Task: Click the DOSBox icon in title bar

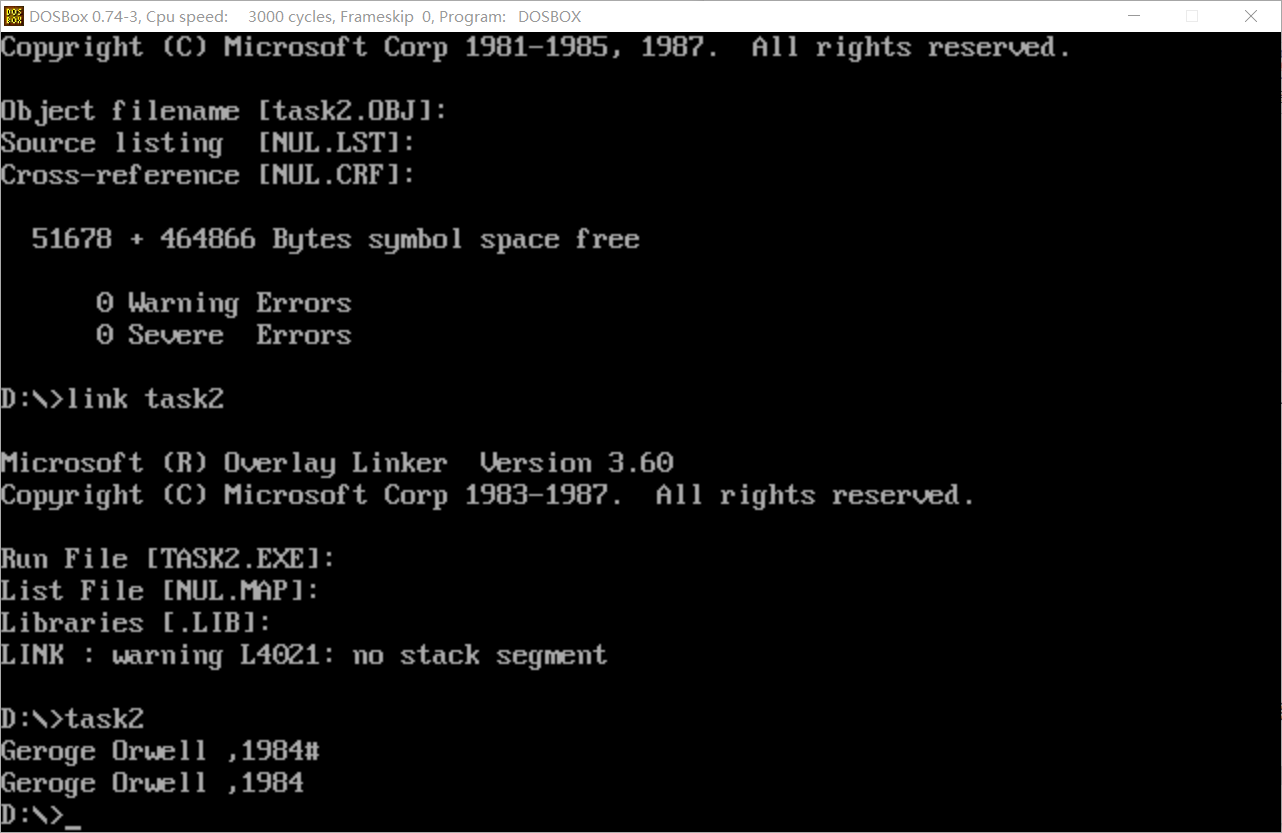Action: click(x=14, y=16)
